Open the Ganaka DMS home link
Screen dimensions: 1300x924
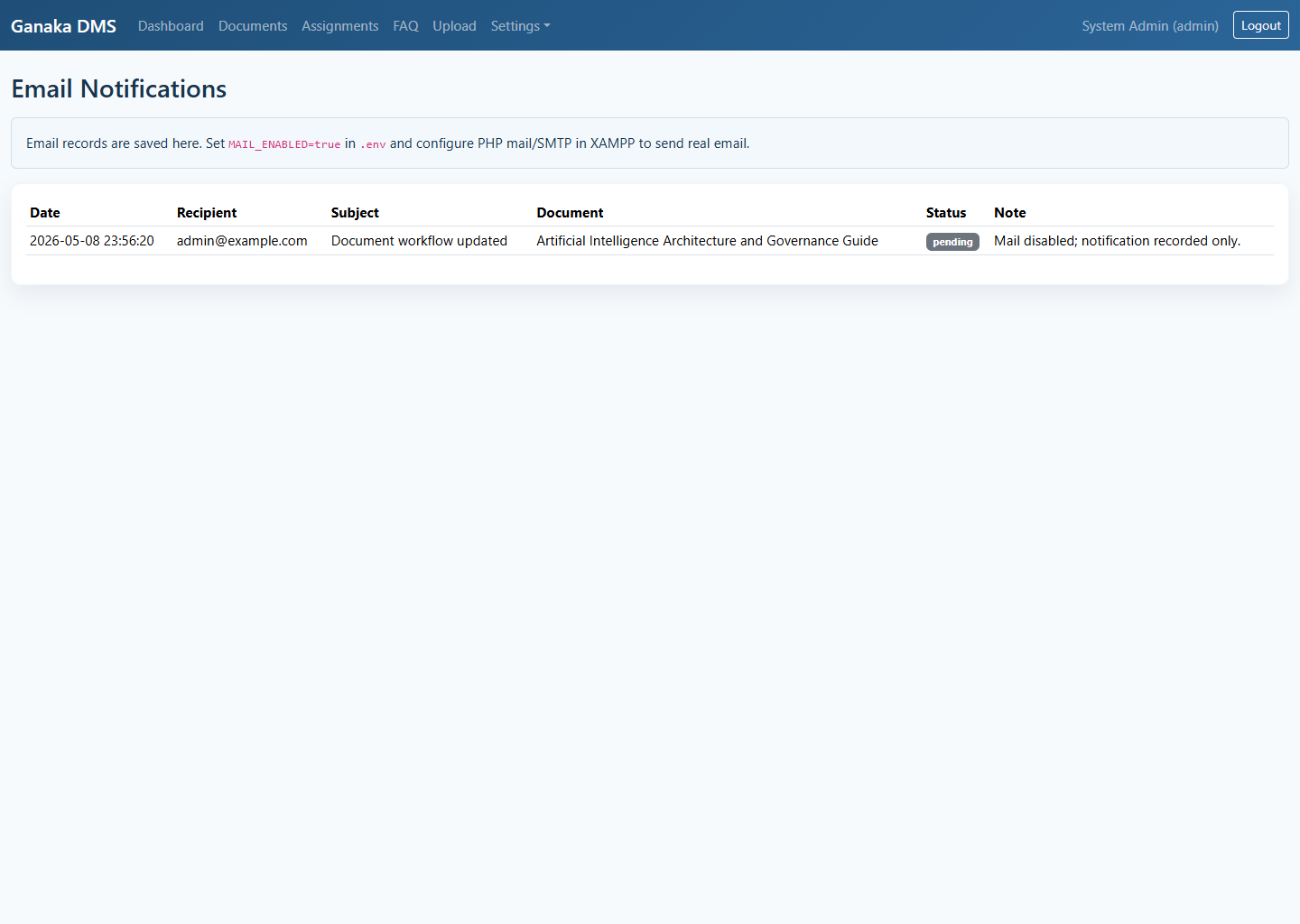63,26
